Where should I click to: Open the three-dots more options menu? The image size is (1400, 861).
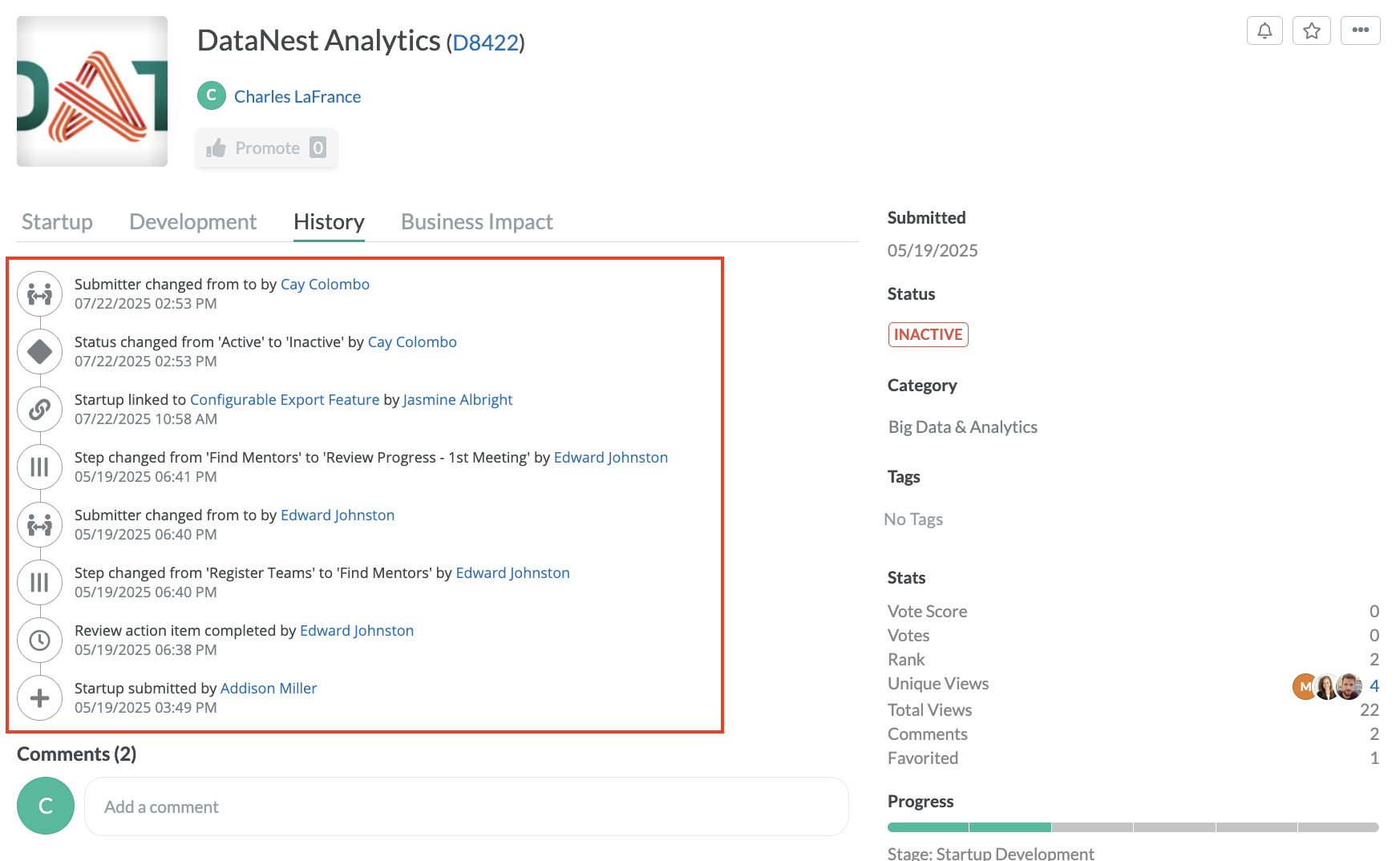pos(1361,31)
